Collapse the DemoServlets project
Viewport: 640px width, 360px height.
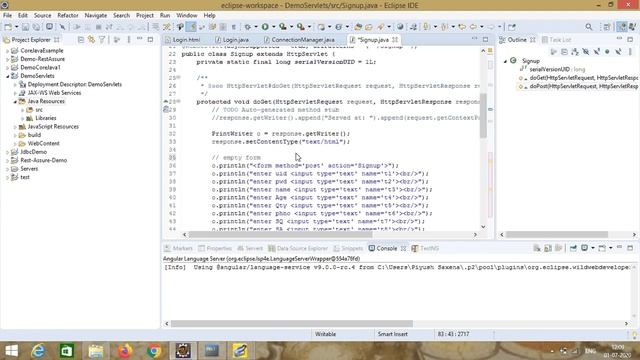tap(7, 76)
